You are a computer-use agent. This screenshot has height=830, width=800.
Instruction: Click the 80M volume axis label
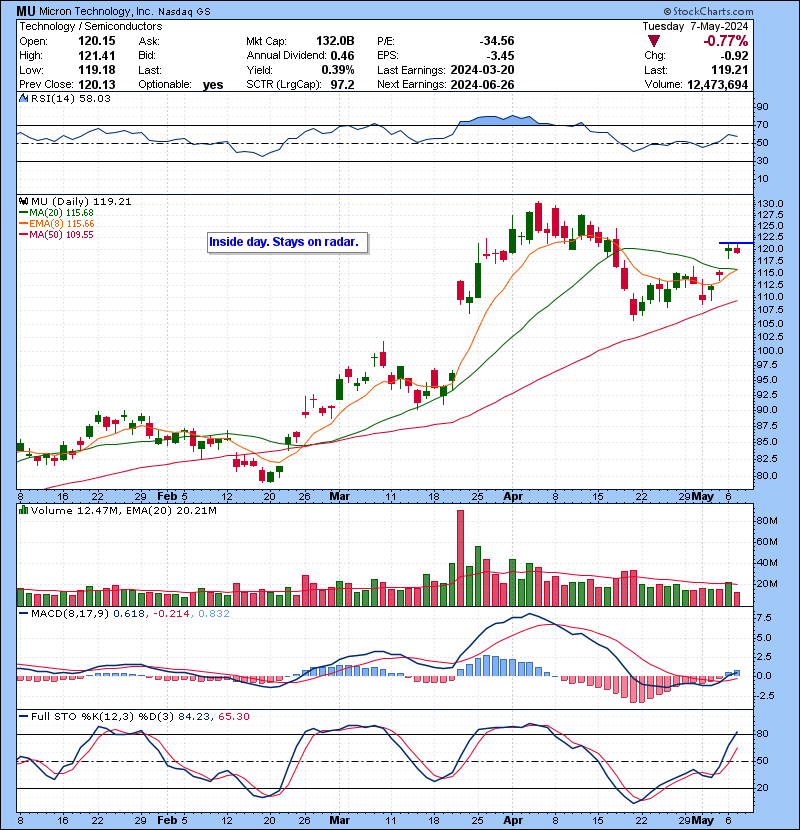pos(767,520)
